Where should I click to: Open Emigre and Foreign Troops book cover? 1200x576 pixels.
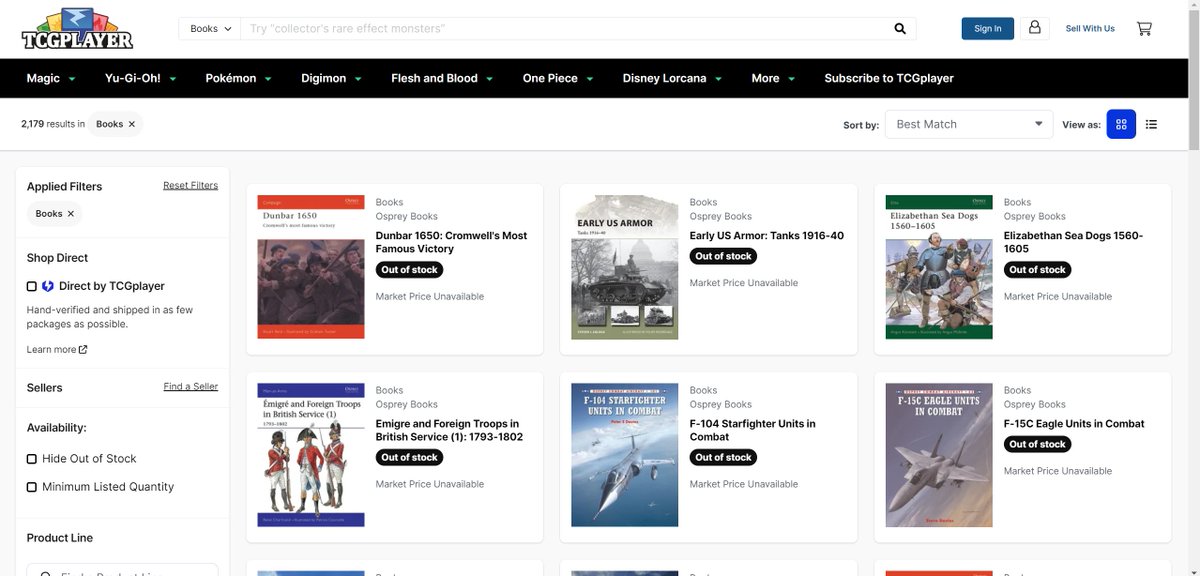click(311, 455)
